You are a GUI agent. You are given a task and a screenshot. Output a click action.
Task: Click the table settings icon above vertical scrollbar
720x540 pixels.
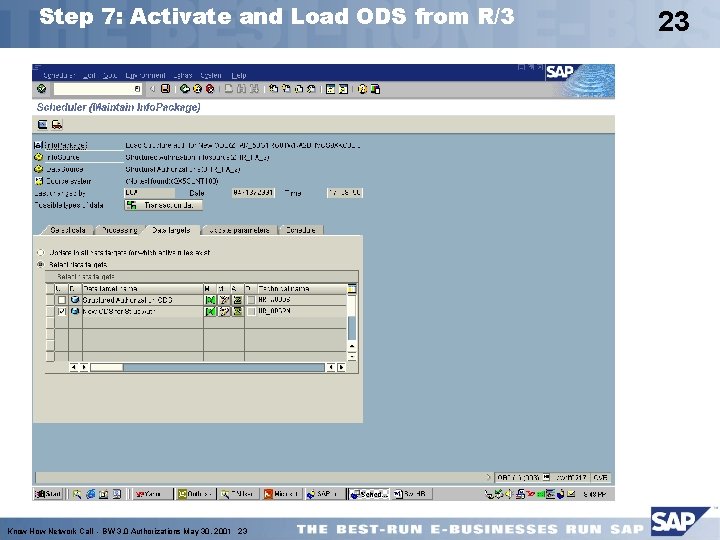click(x=352, y=288)
